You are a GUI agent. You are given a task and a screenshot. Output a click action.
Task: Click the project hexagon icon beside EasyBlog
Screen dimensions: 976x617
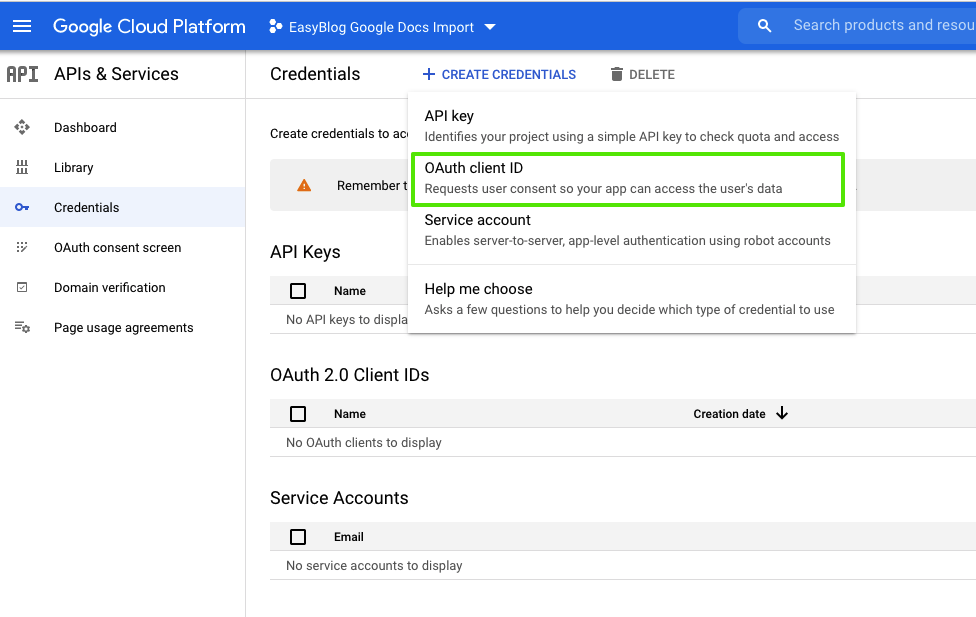pos(275,27)
